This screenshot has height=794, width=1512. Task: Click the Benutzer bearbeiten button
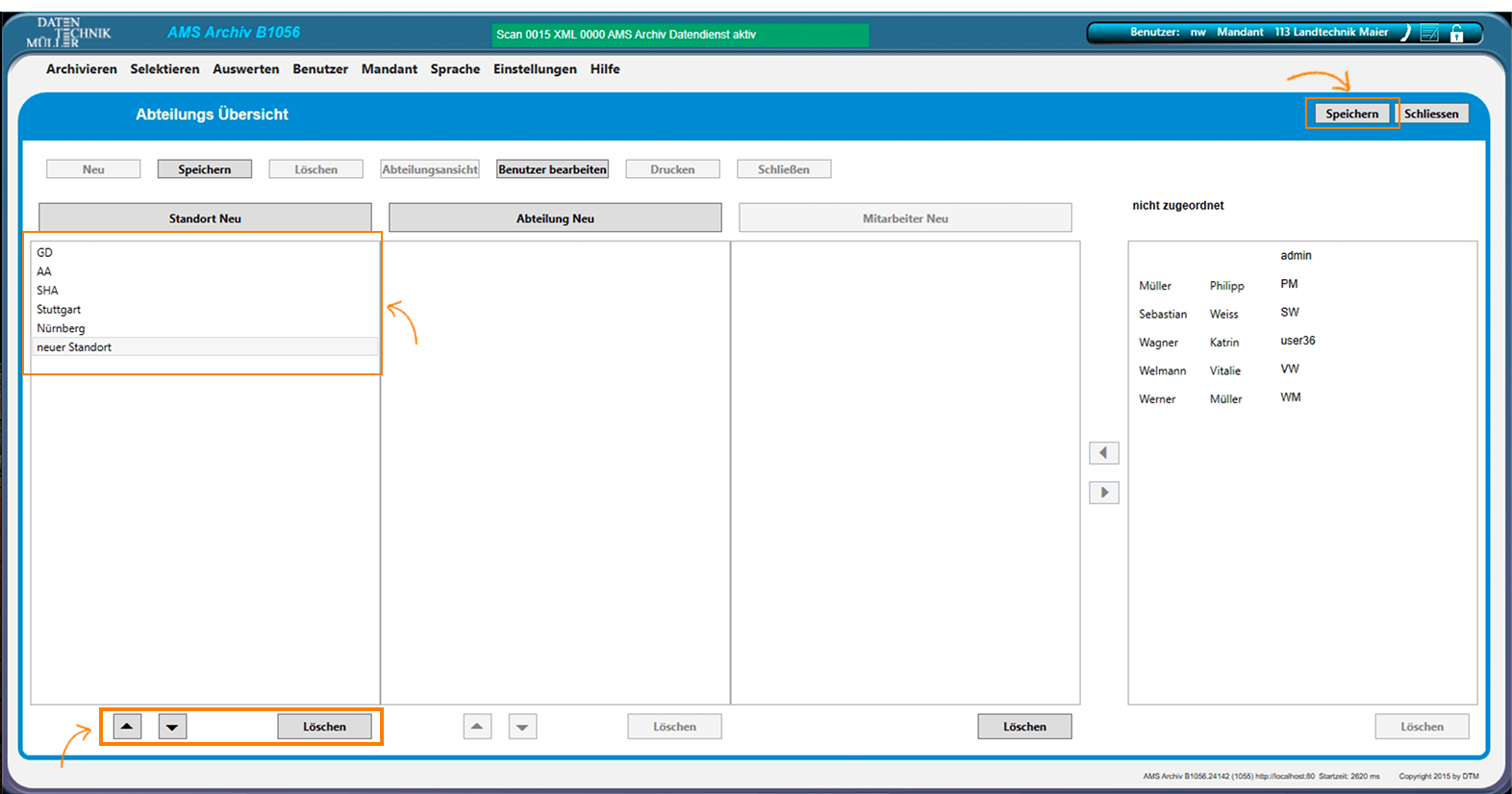pyautogui.click(x=552, y=169)
